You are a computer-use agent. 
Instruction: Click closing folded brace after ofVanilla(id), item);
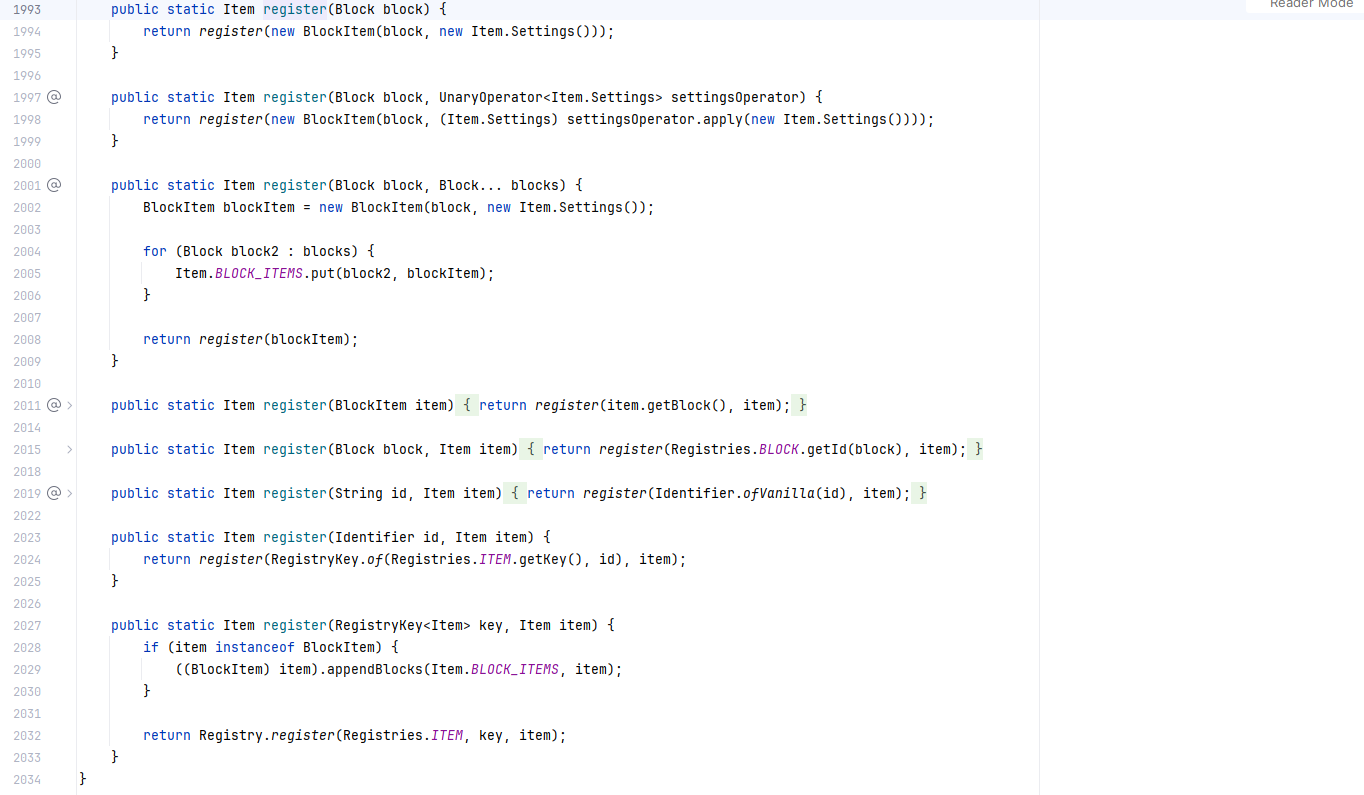(922, 493)
